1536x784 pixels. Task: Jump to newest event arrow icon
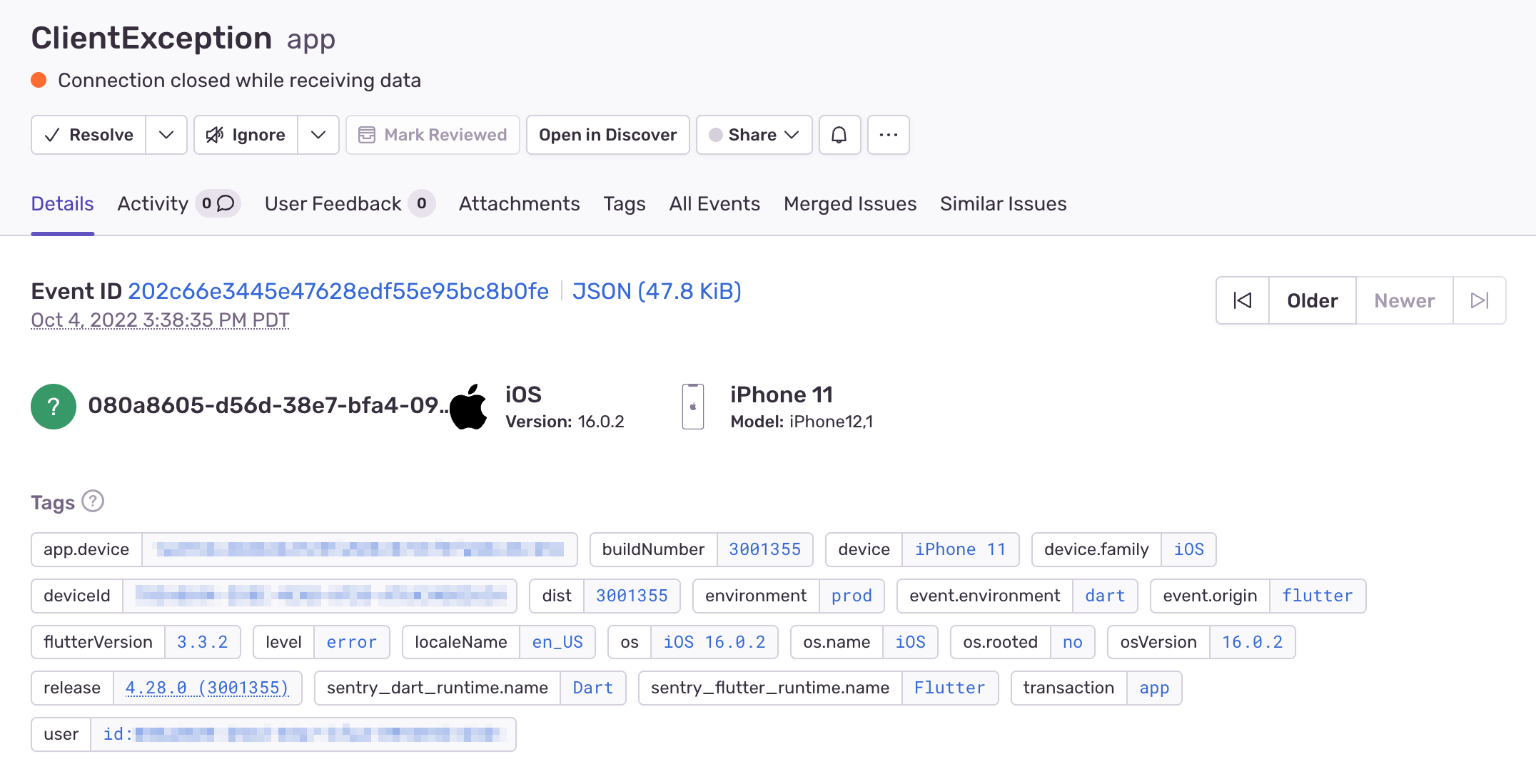tap(1480, 300)
